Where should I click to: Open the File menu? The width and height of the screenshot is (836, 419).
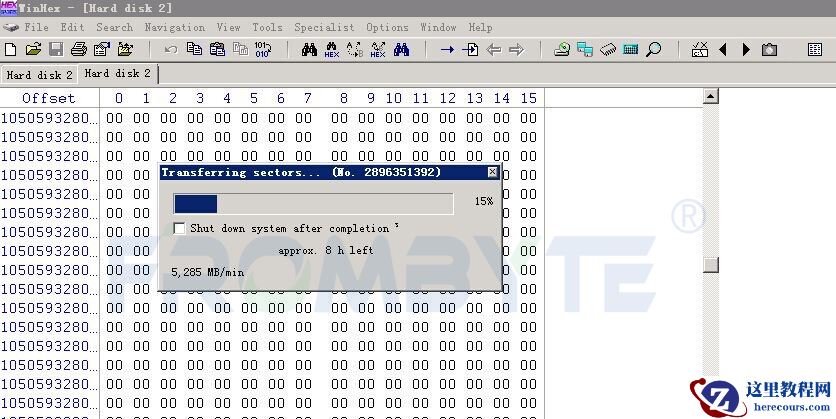(36, 27)
